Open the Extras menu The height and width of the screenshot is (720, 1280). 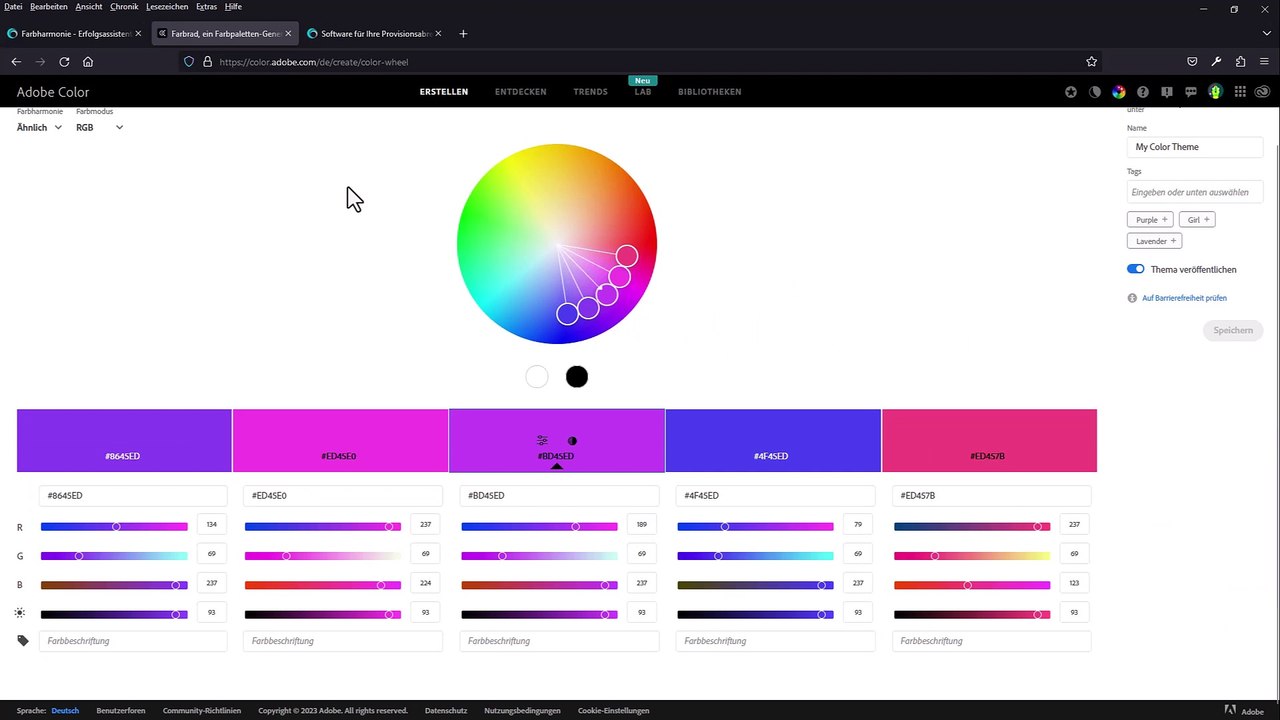[x=207, y=7]
